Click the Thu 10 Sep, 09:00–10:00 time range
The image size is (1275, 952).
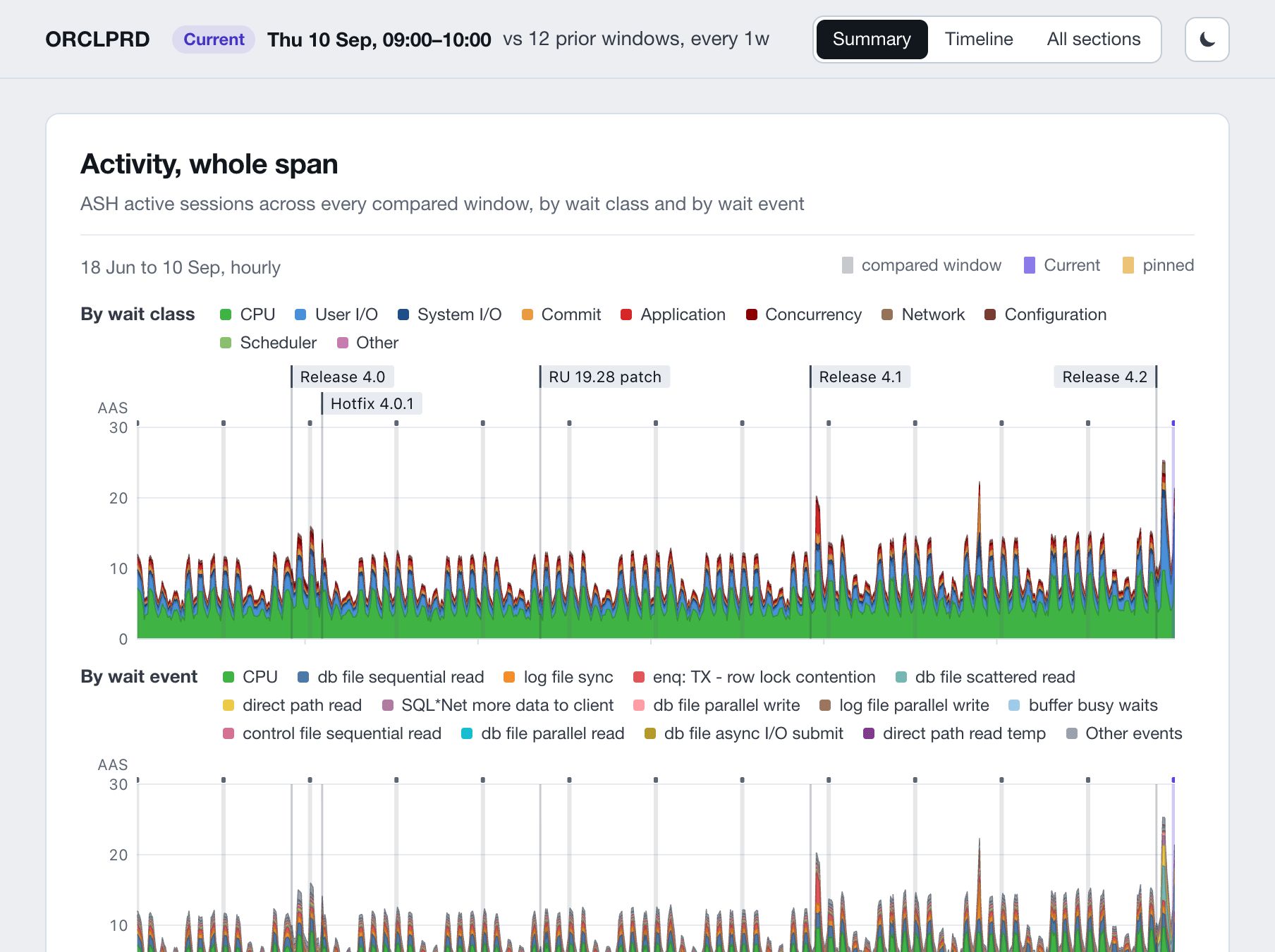(x=379, y=39)
